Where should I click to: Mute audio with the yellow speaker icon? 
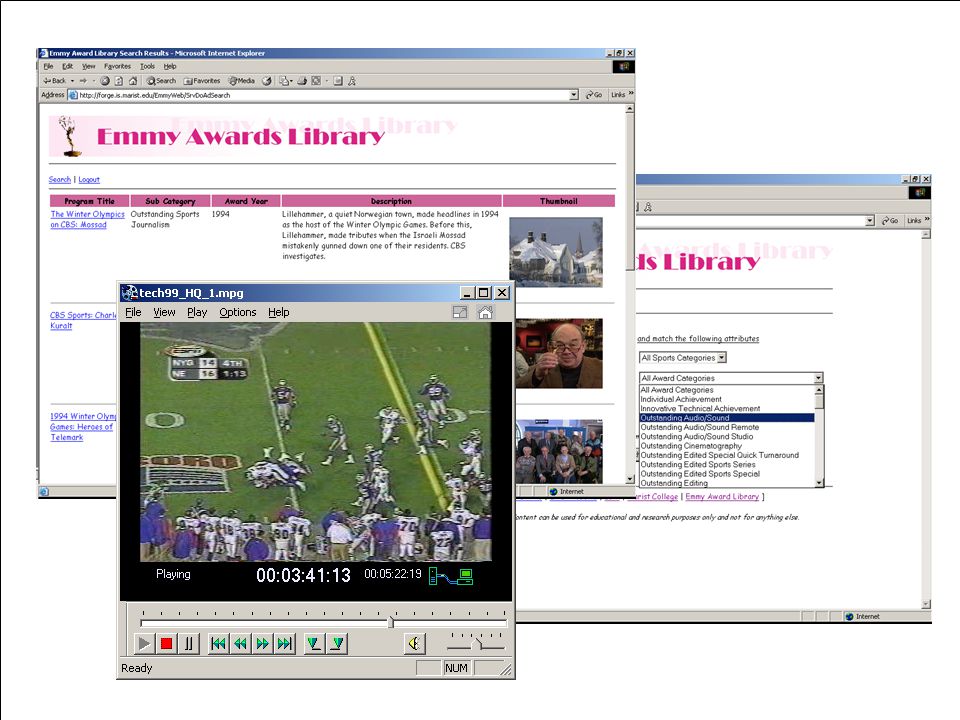(x=414, y=643)
